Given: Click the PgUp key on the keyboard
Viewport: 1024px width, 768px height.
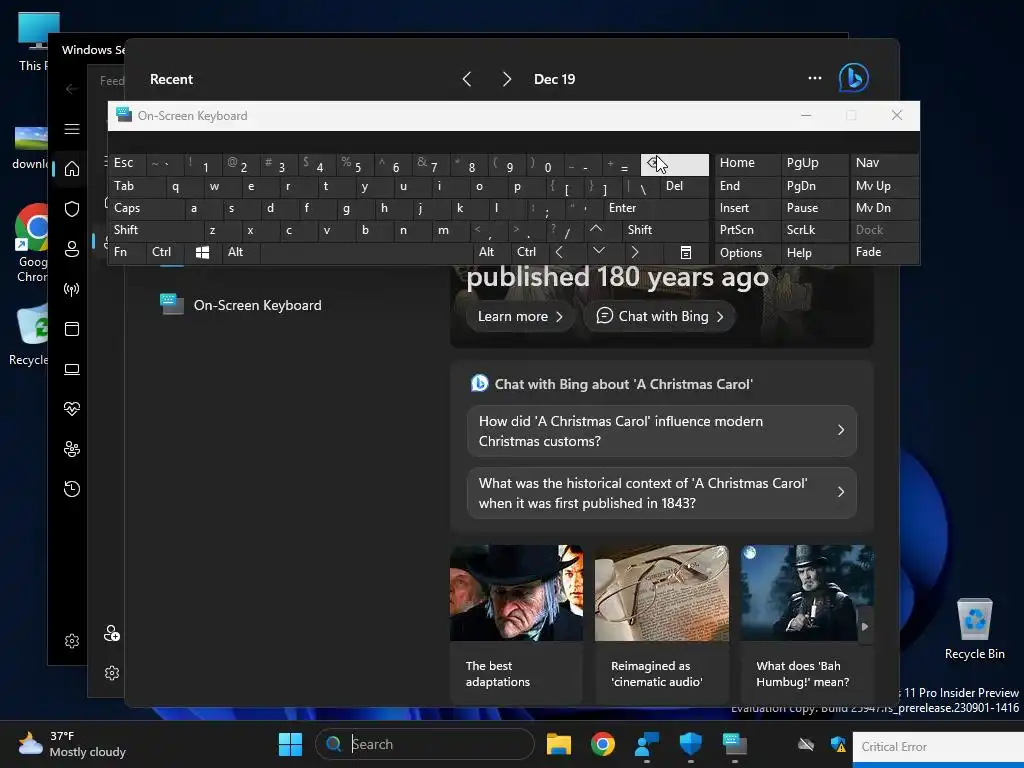Looking at the screenshot, I should coord(815,163).
